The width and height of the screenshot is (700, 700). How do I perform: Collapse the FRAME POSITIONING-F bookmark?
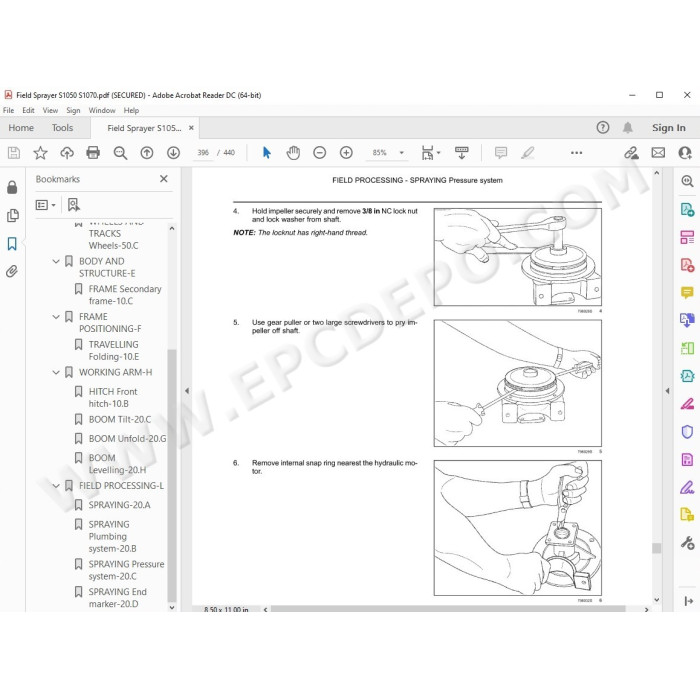pos(56,317)
